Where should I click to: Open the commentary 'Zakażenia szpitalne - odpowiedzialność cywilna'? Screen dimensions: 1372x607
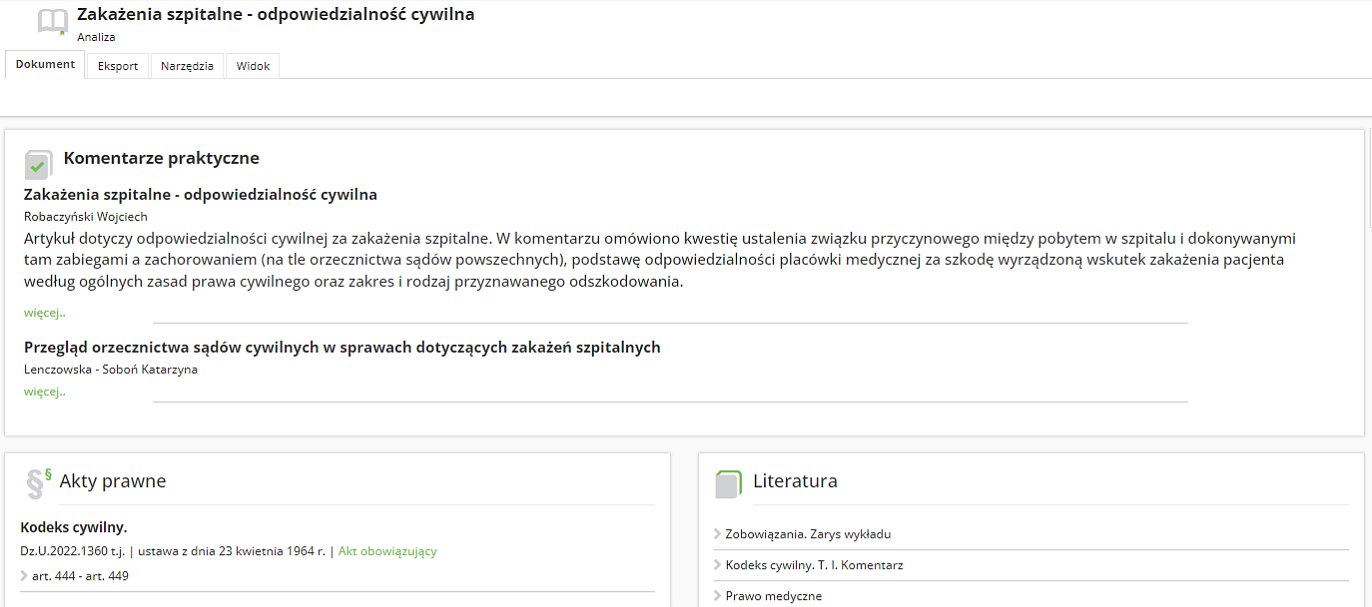[x=200, y=194]
